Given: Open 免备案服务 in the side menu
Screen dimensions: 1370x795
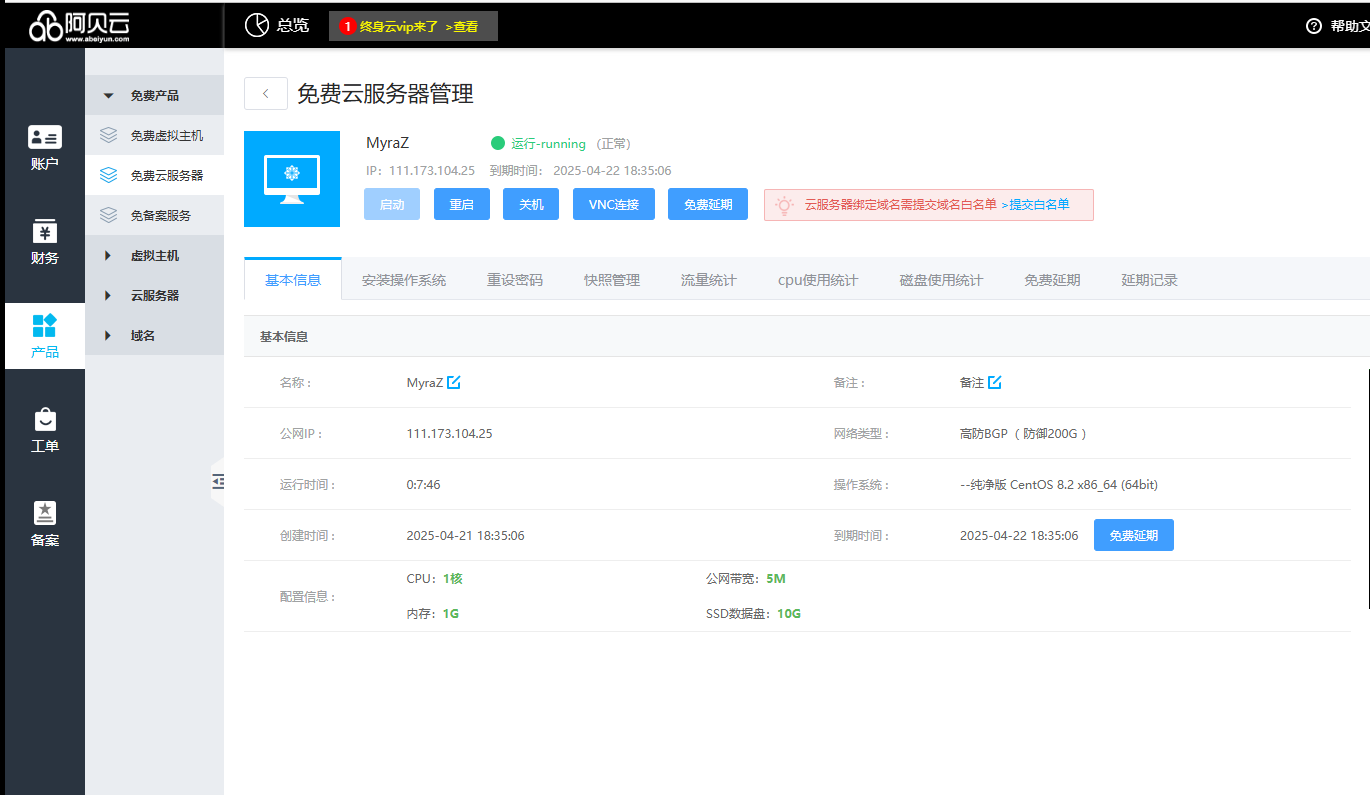Looking at the screenshot, I should point(154,215).
